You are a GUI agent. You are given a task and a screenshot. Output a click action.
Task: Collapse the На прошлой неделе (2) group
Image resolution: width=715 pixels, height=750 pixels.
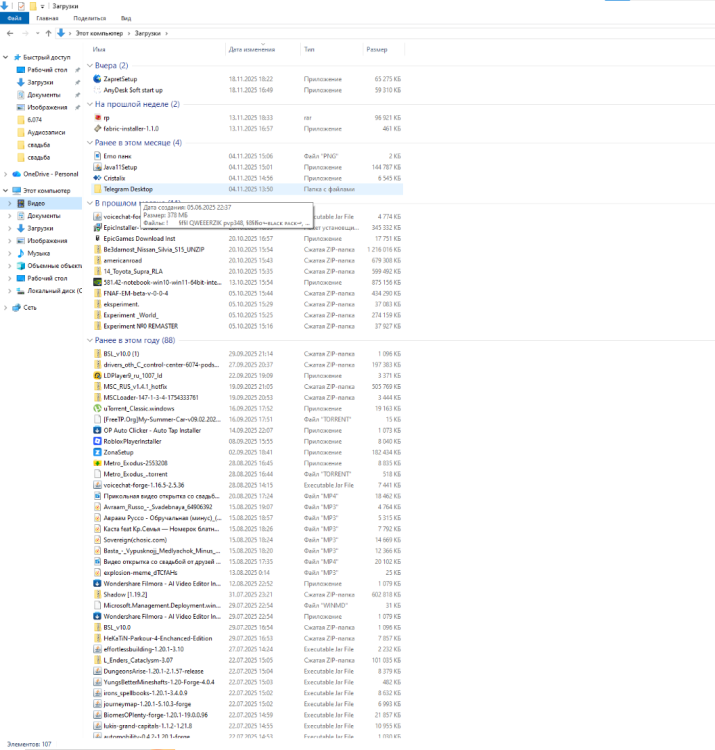pyautogui.click(x=89, y=104)
